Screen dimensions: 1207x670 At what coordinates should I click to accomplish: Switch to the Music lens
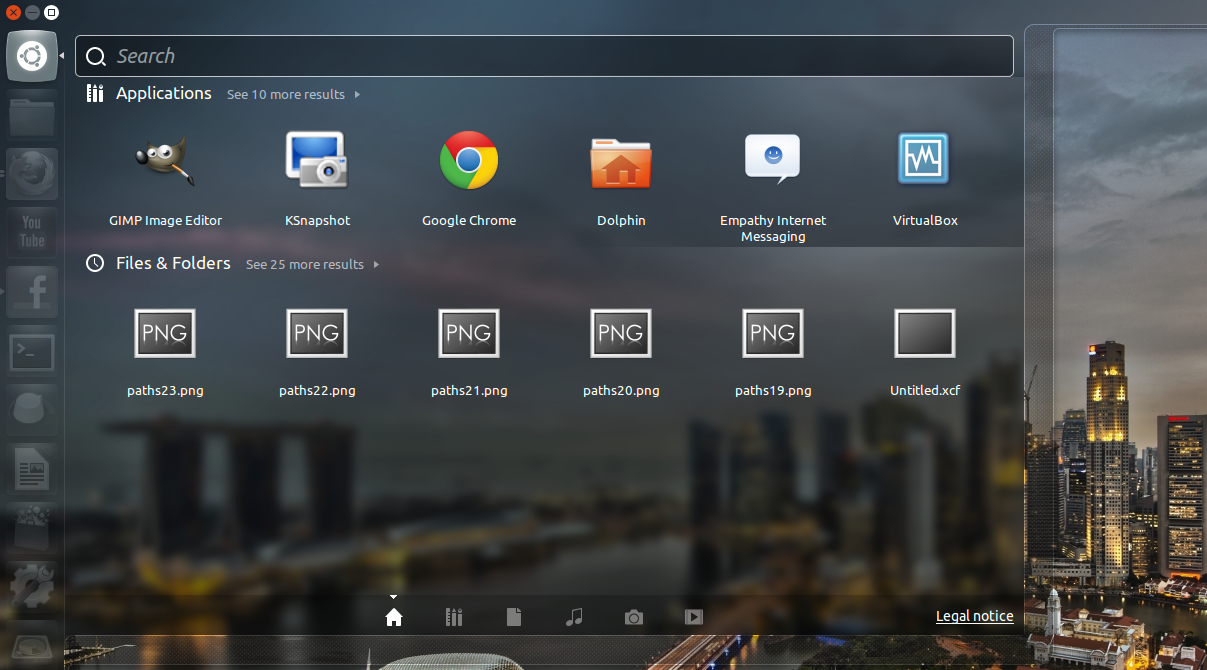pyautogui.click(x=574, y=617)
